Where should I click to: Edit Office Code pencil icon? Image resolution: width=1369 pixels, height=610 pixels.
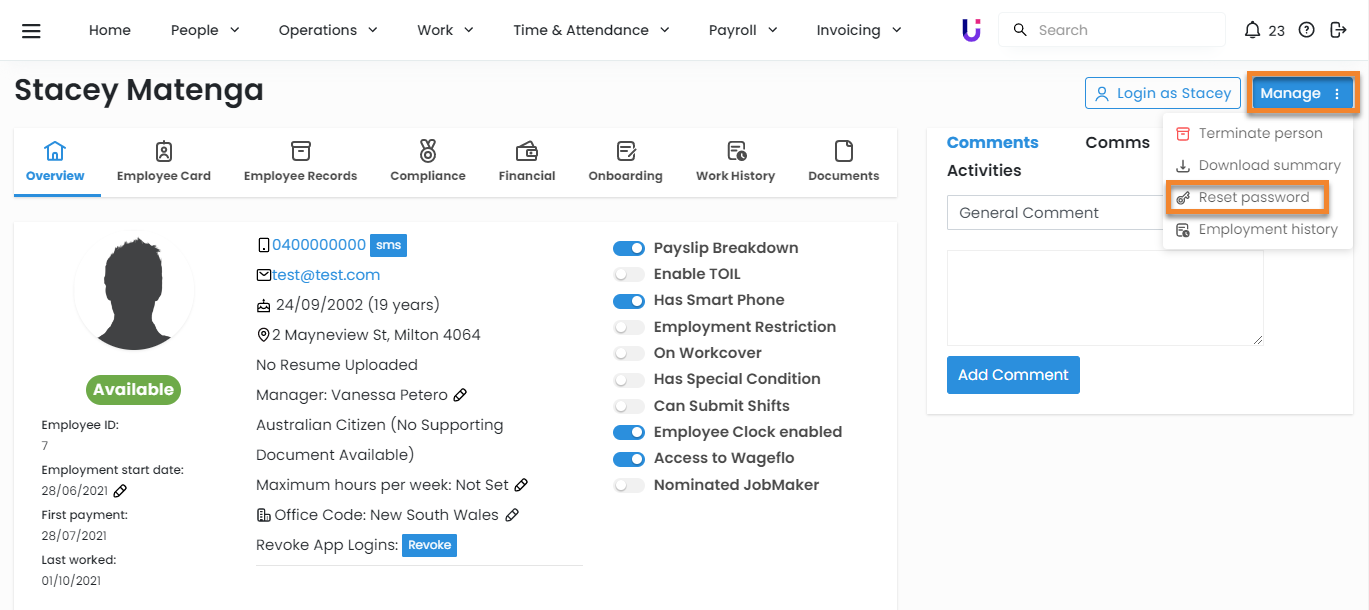click(512, 515)
